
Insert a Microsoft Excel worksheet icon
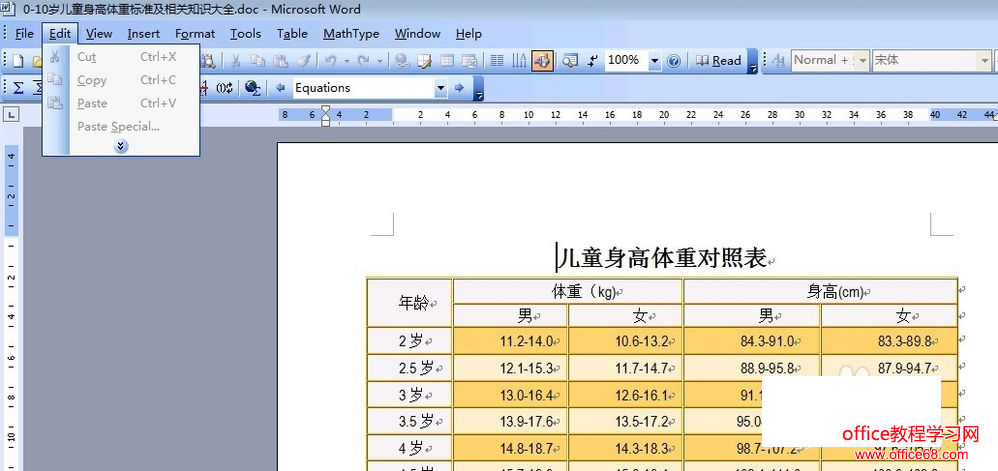pos(469,61)
